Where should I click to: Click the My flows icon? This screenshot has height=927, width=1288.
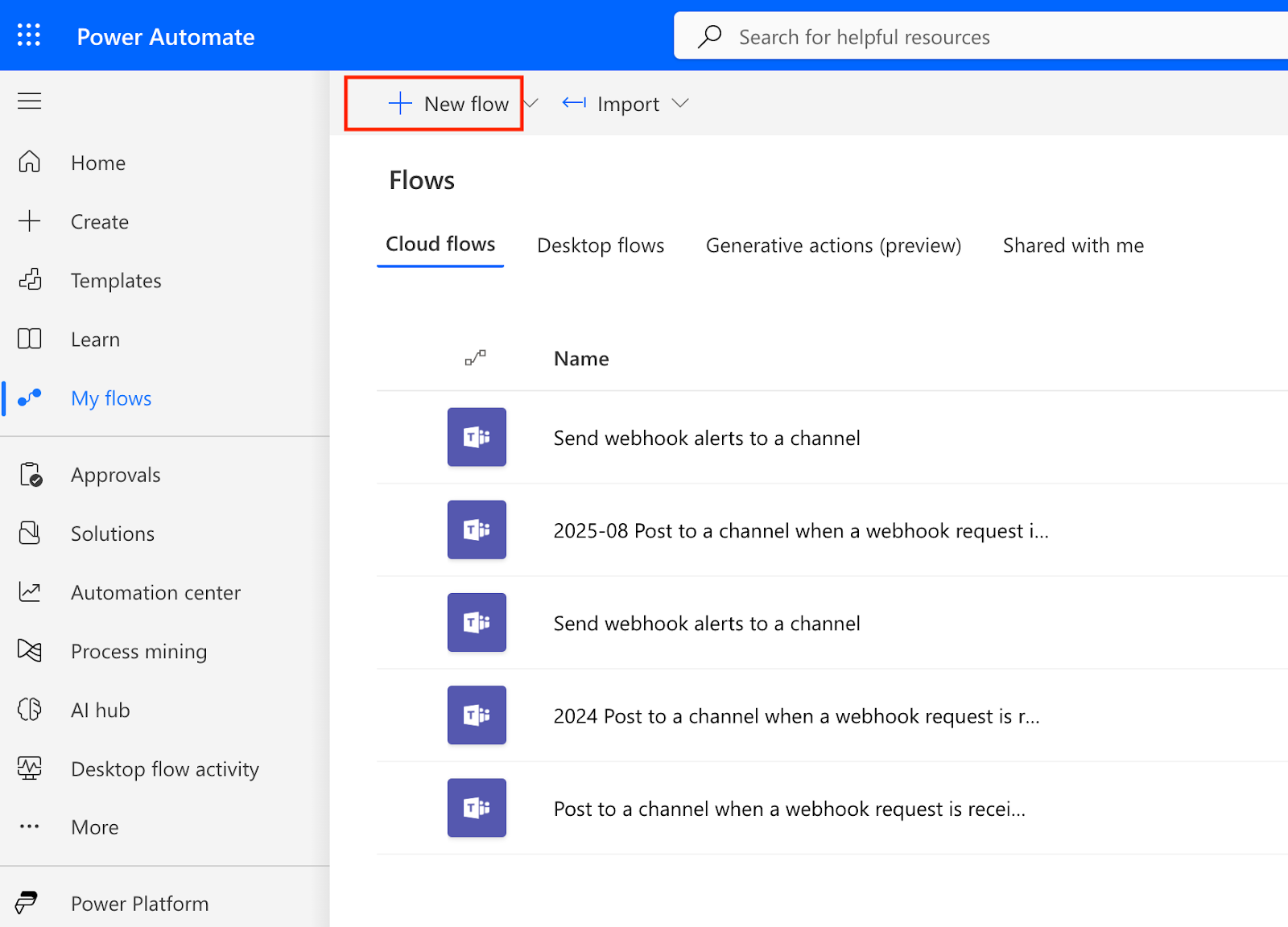pos(30,398)
